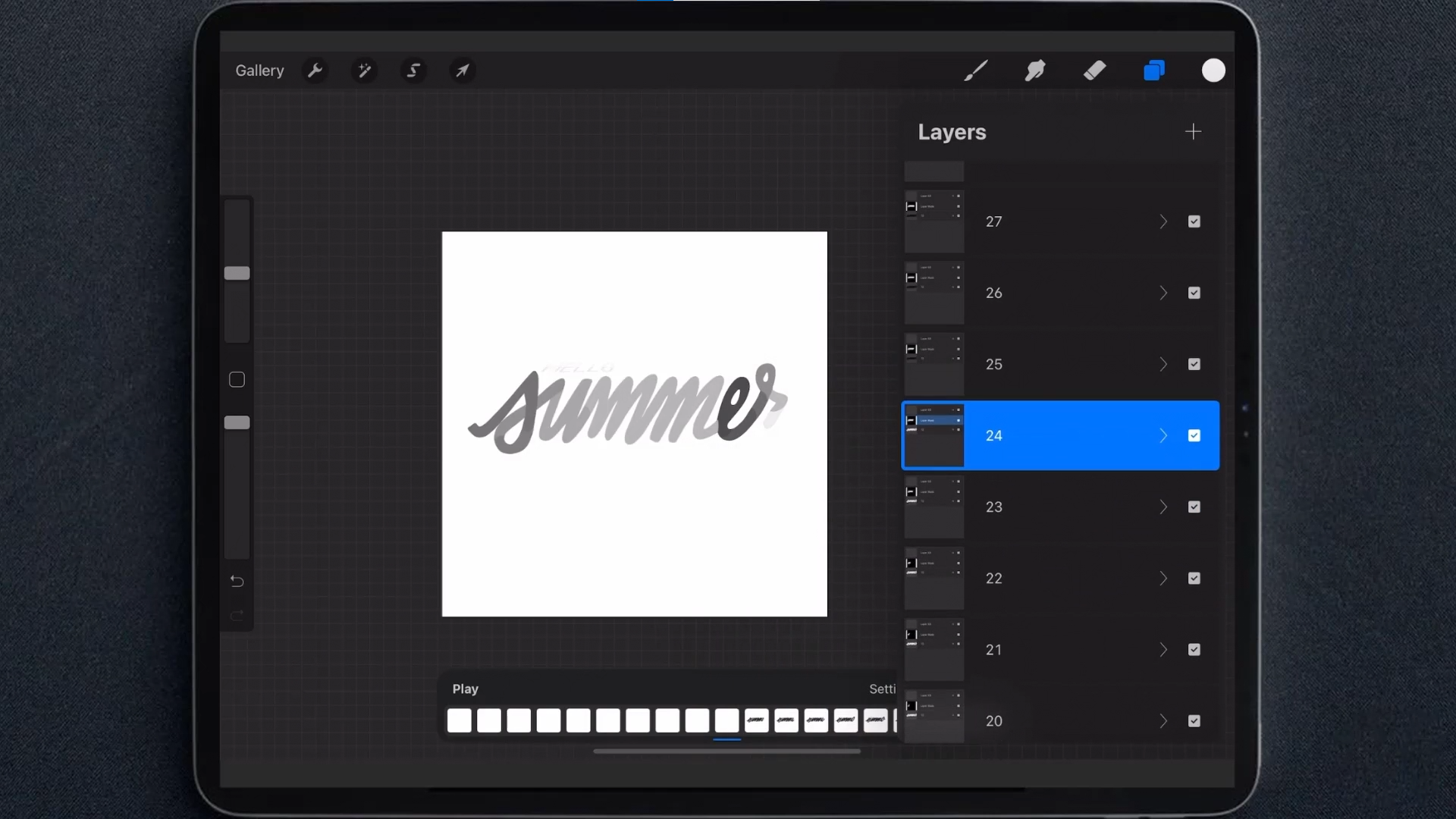Viewport: 1456px width, 819px height.
Task: Expand layer 21's disclosure arrow
Action: pos(1164,649)
